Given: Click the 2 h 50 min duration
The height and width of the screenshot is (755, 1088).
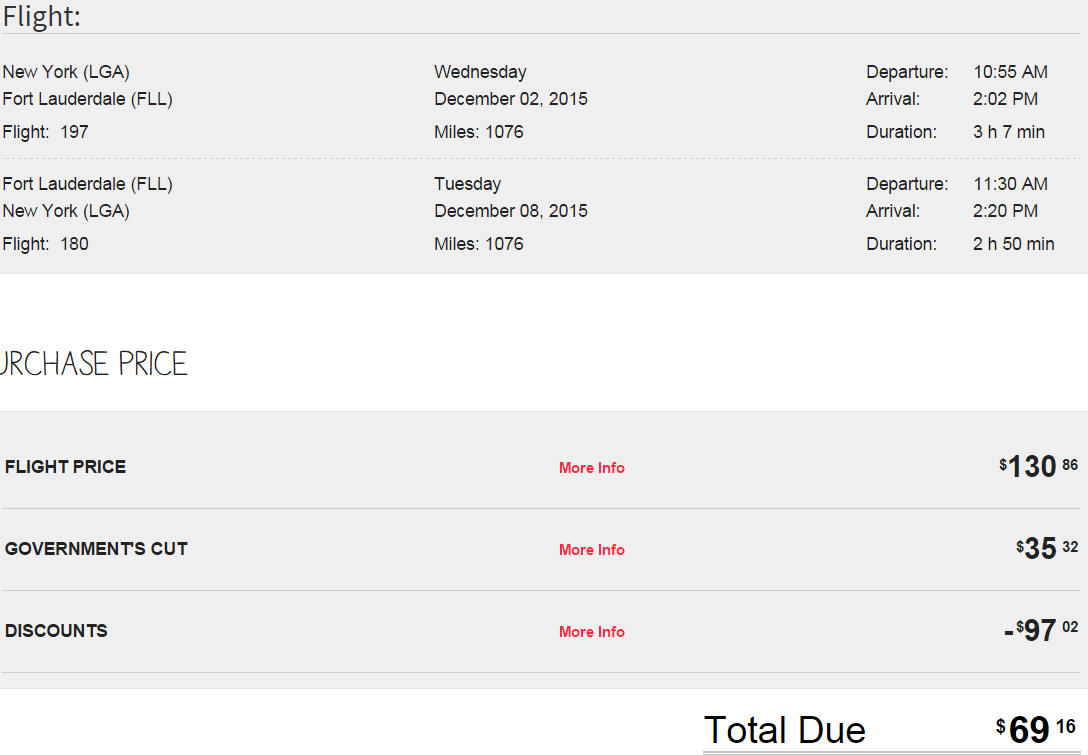Looking at the screenshot, I should pyautogui.click(x=1014, y=244).
